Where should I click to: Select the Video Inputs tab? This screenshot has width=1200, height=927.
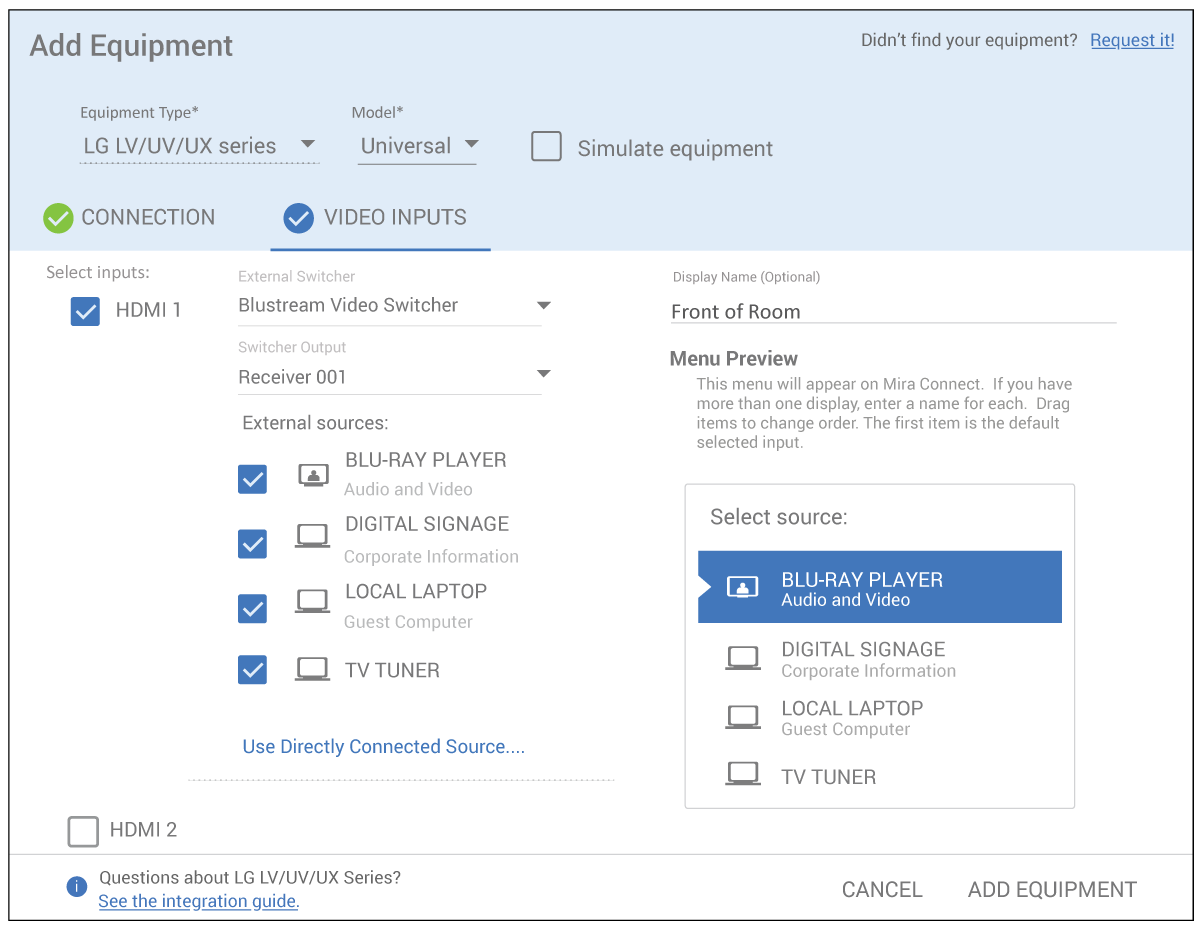point(378,218)
